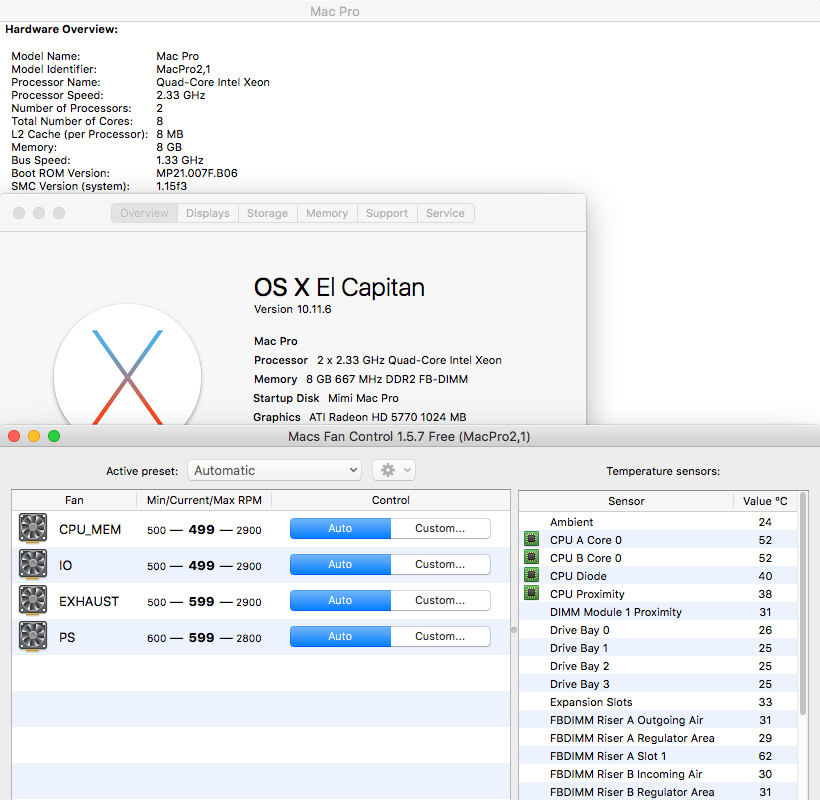
Task: Set IO fan to Auto
Action: [340, 564]
